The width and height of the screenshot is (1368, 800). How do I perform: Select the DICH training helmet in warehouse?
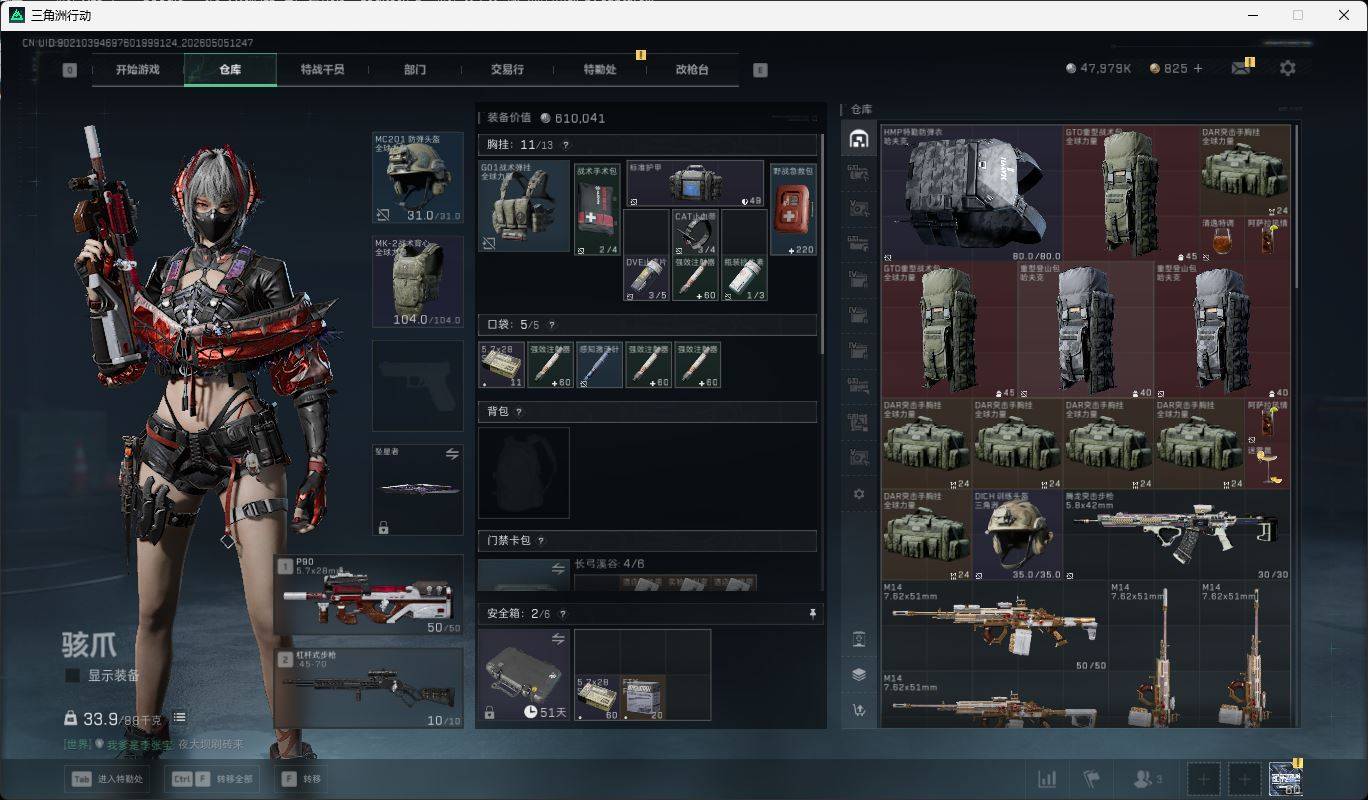pos(1017,535)
